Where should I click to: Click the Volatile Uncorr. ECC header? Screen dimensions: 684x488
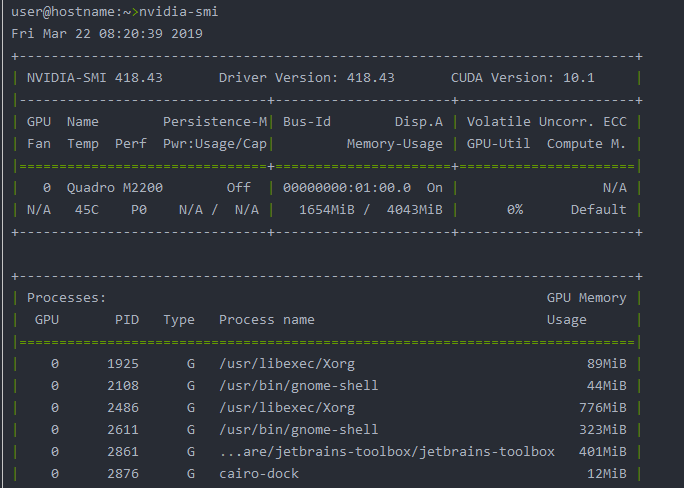click(x=547, y=122)
